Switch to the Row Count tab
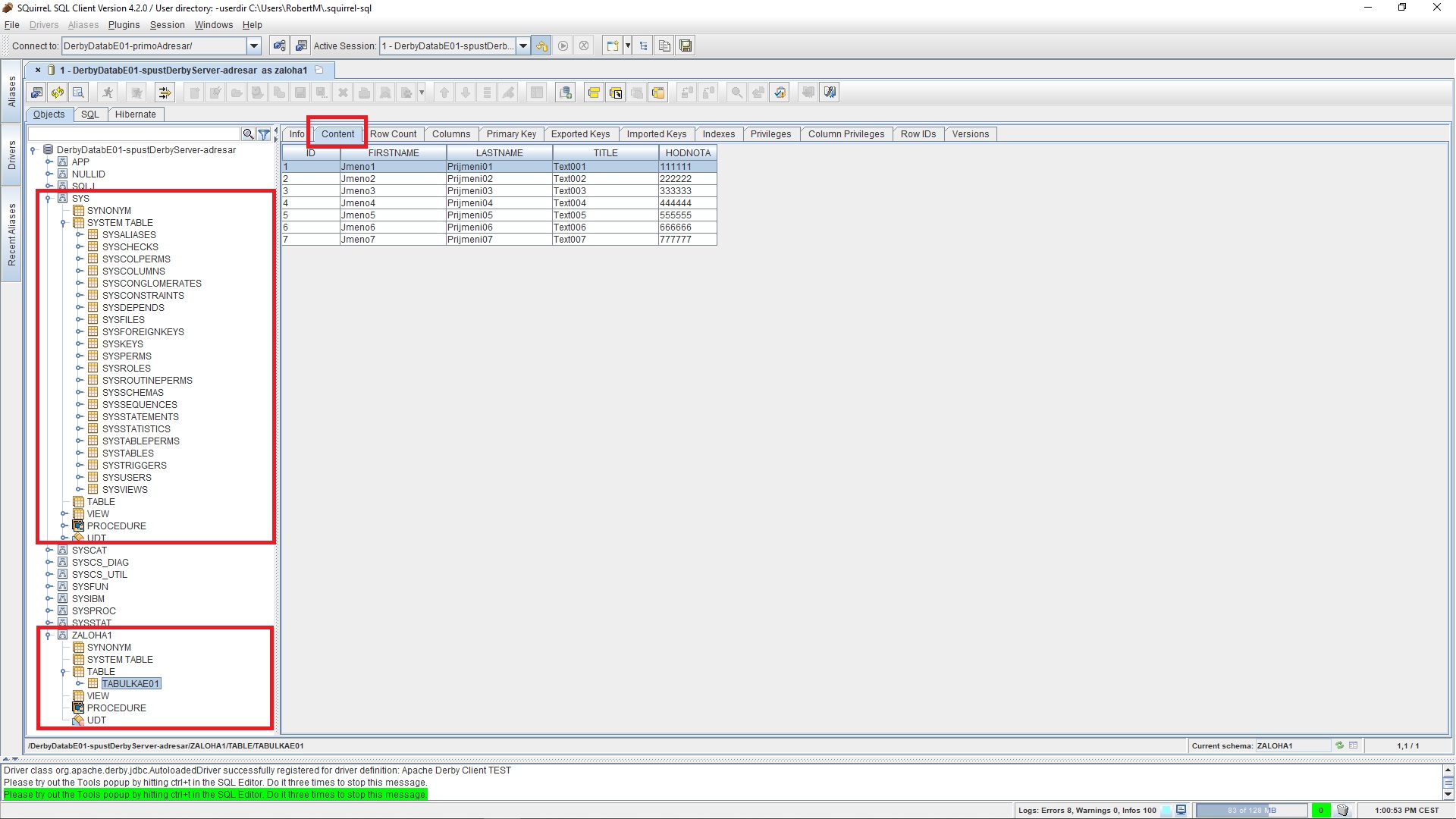The height and width of the screenshot is (819, 1456). tap(393, 134)
